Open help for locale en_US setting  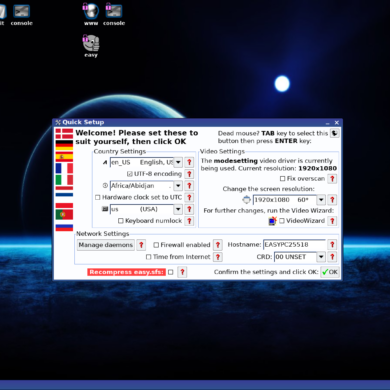[189, 162]
